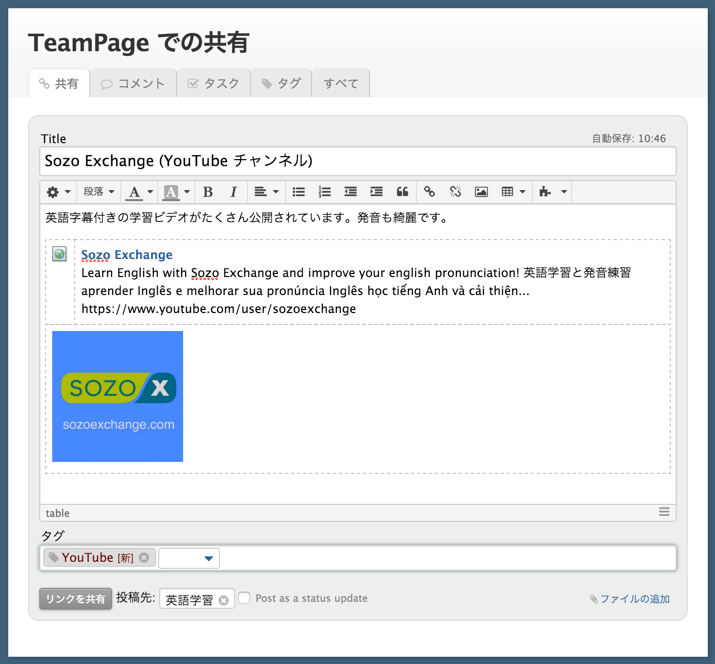
Task: Click the youtube.com URL text in preview
Action: click(x=218, y=309)
